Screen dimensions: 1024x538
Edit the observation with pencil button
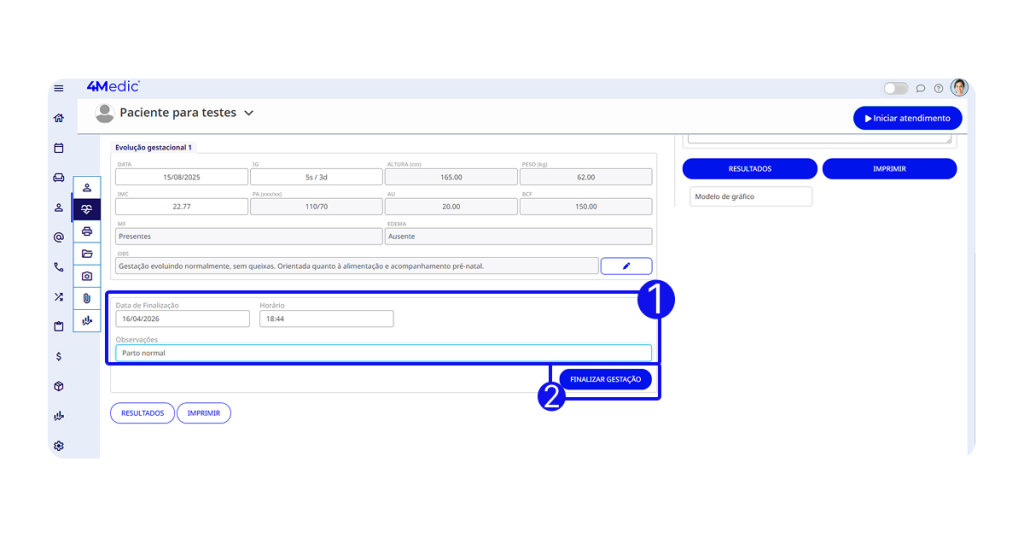tap(626, 266)
